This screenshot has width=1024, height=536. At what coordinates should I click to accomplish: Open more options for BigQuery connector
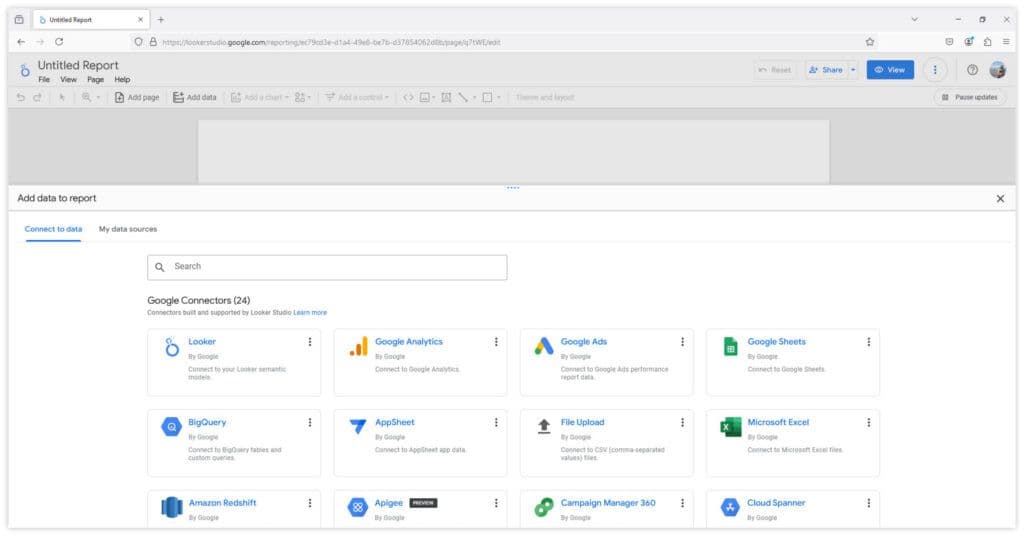tap(310, 422)
